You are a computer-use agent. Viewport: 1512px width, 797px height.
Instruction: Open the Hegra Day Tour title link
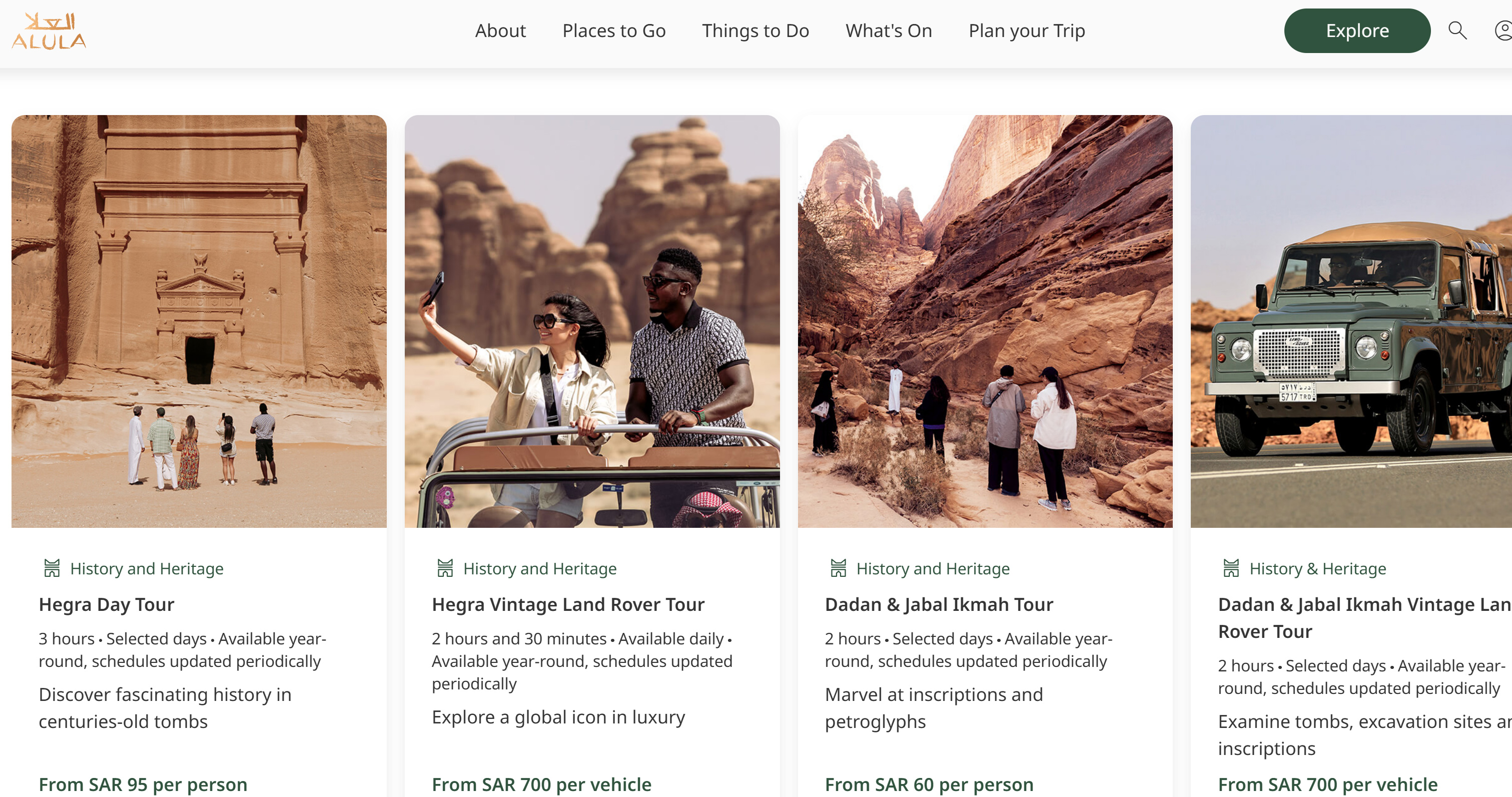[106, 604]
